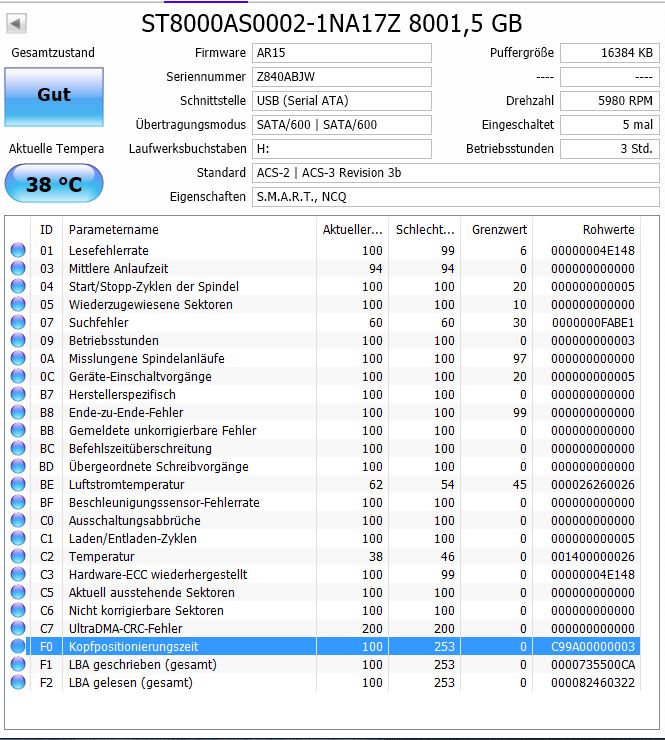The width and height of the screenshot is (665, 740).
Task: Click status orb of C2 Temperatur row
Action: pos(18,556)
